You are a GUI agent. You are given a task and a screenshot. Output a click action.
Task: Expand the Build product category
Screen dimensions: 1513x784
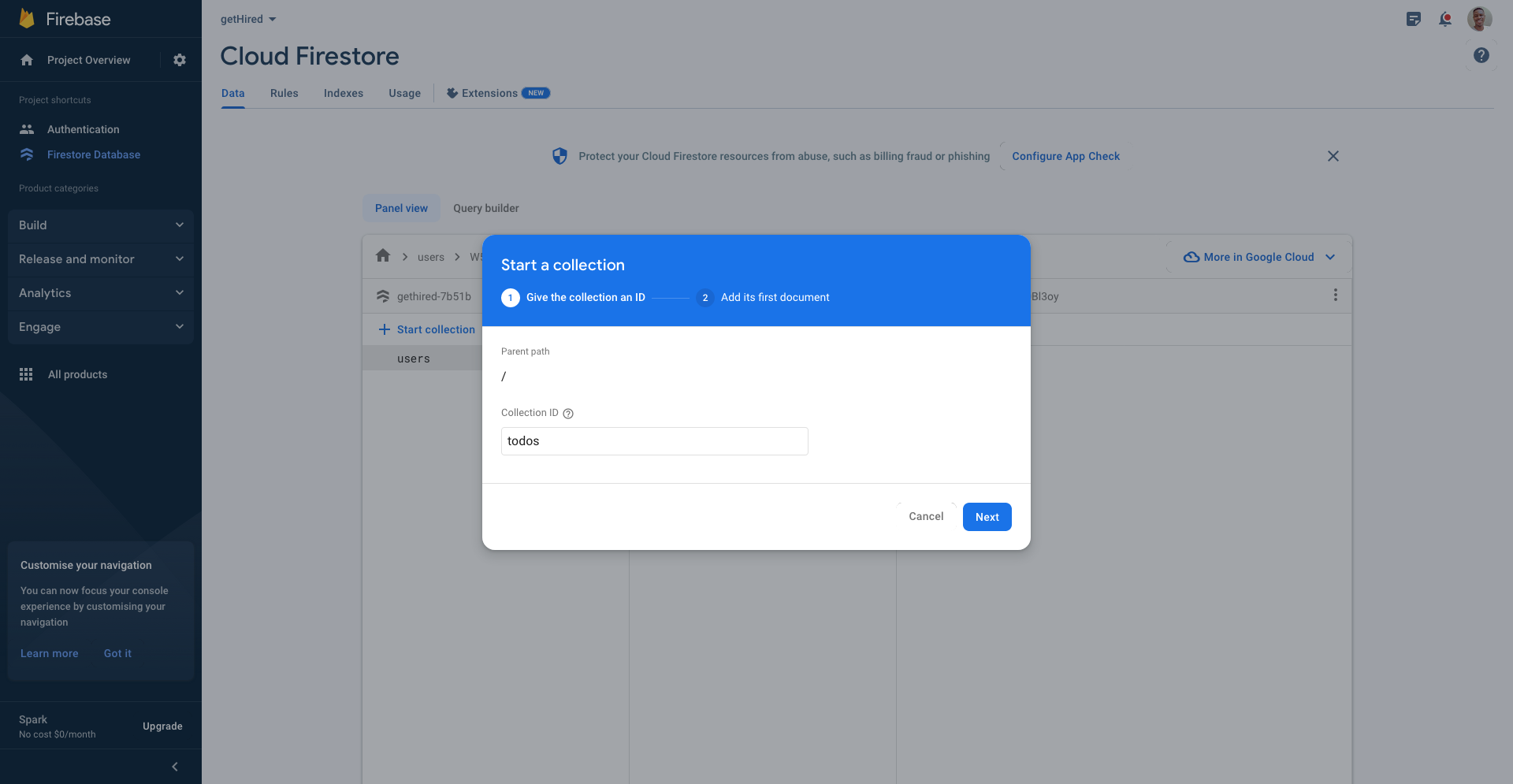(101, 225)
